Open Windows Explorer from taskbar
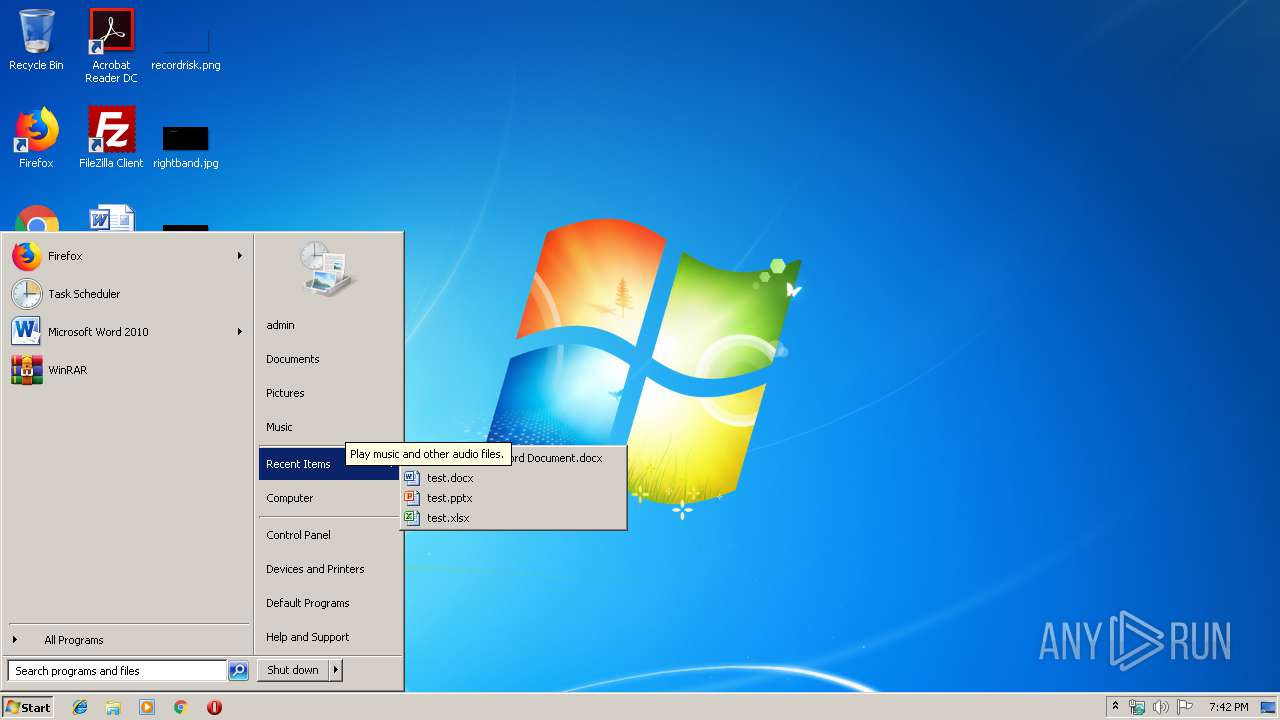Viewport: 1280px width, 720px height. point(113,707)
